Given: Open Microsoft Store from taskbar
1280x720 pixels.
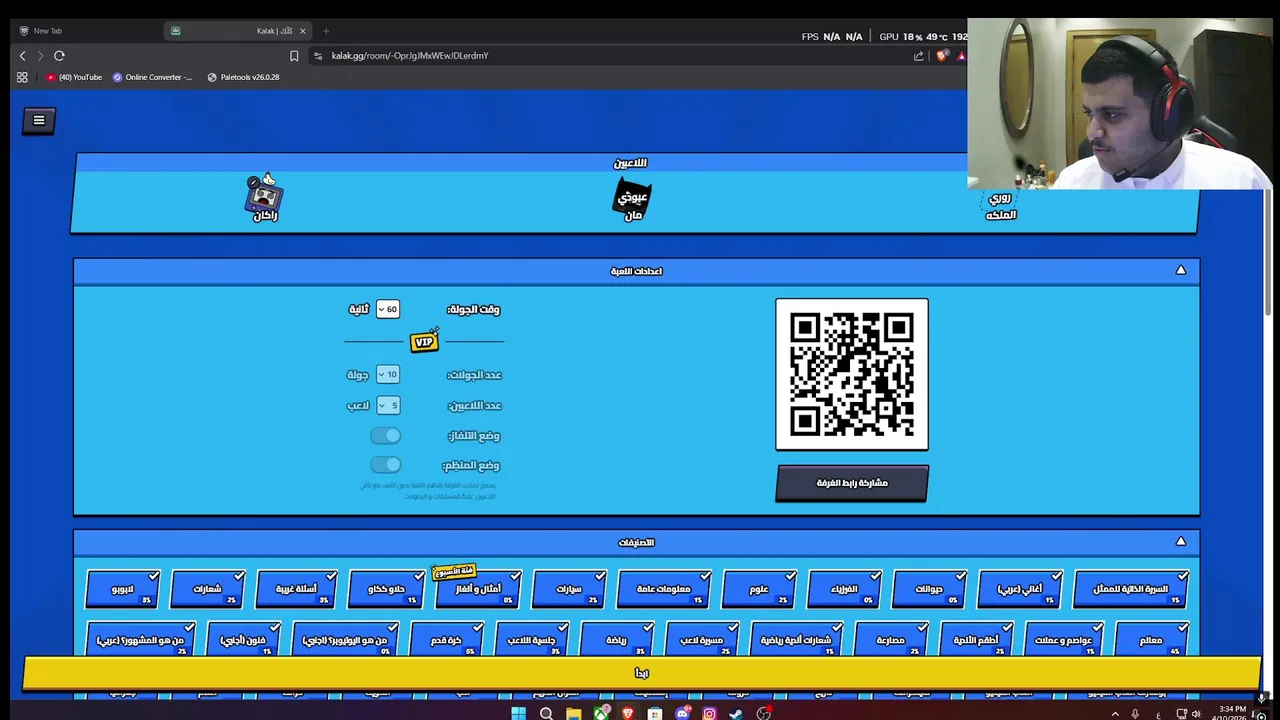Looking at the screenshot, I should click(655, 713).
